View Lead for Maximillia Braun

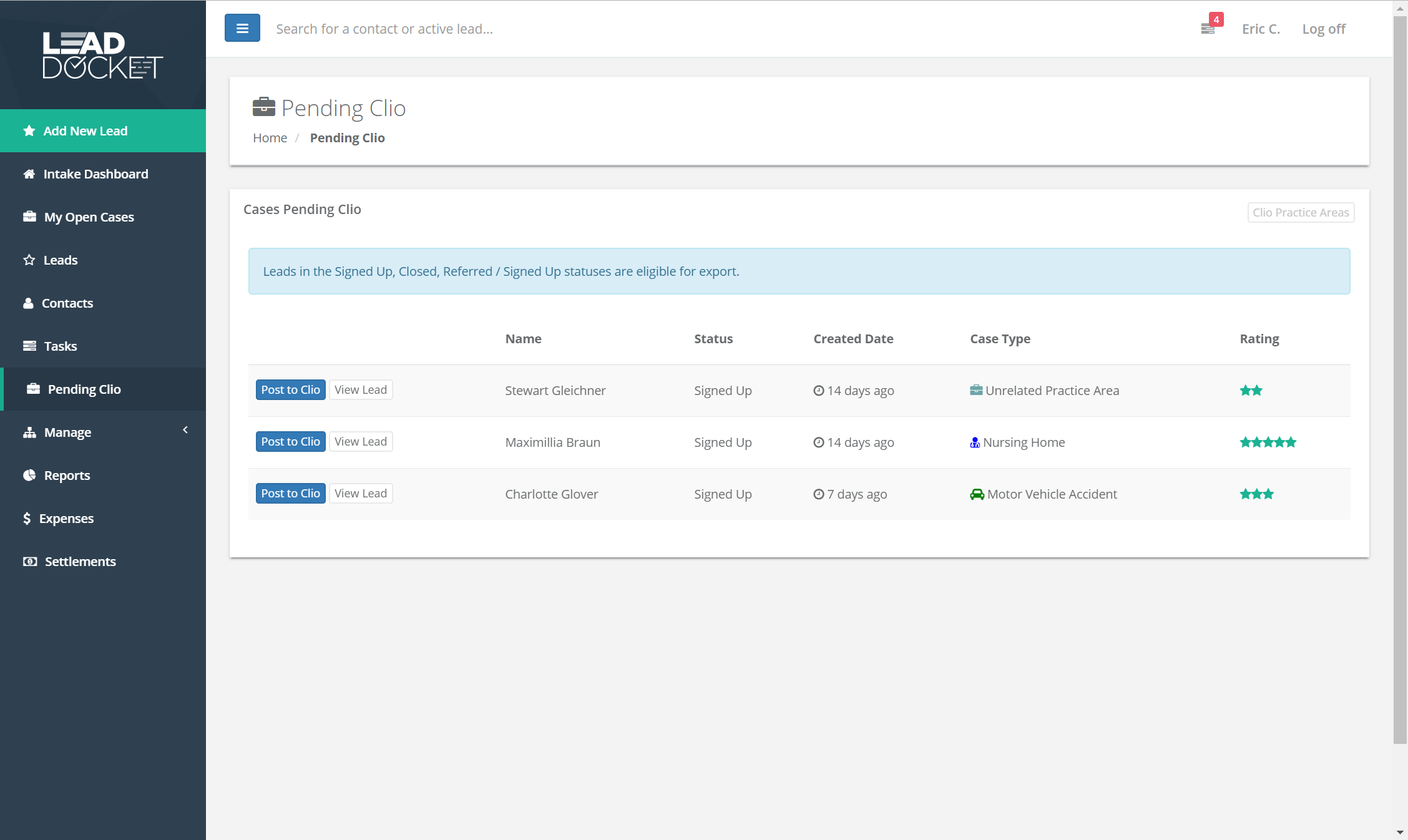[x=361, y=442]
